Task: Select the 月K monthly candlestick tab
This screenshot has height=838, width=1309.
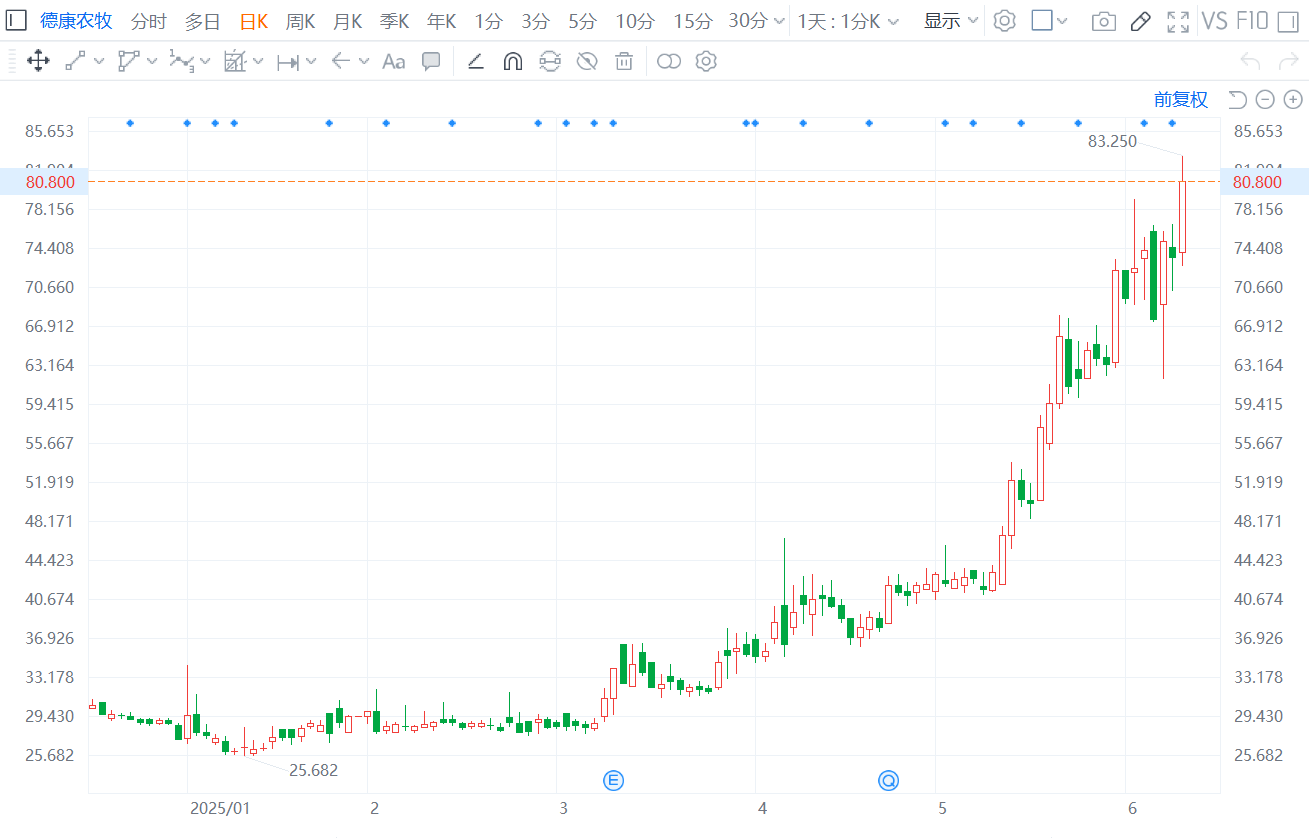Action: pyautogui.click(x=348, y=21)
